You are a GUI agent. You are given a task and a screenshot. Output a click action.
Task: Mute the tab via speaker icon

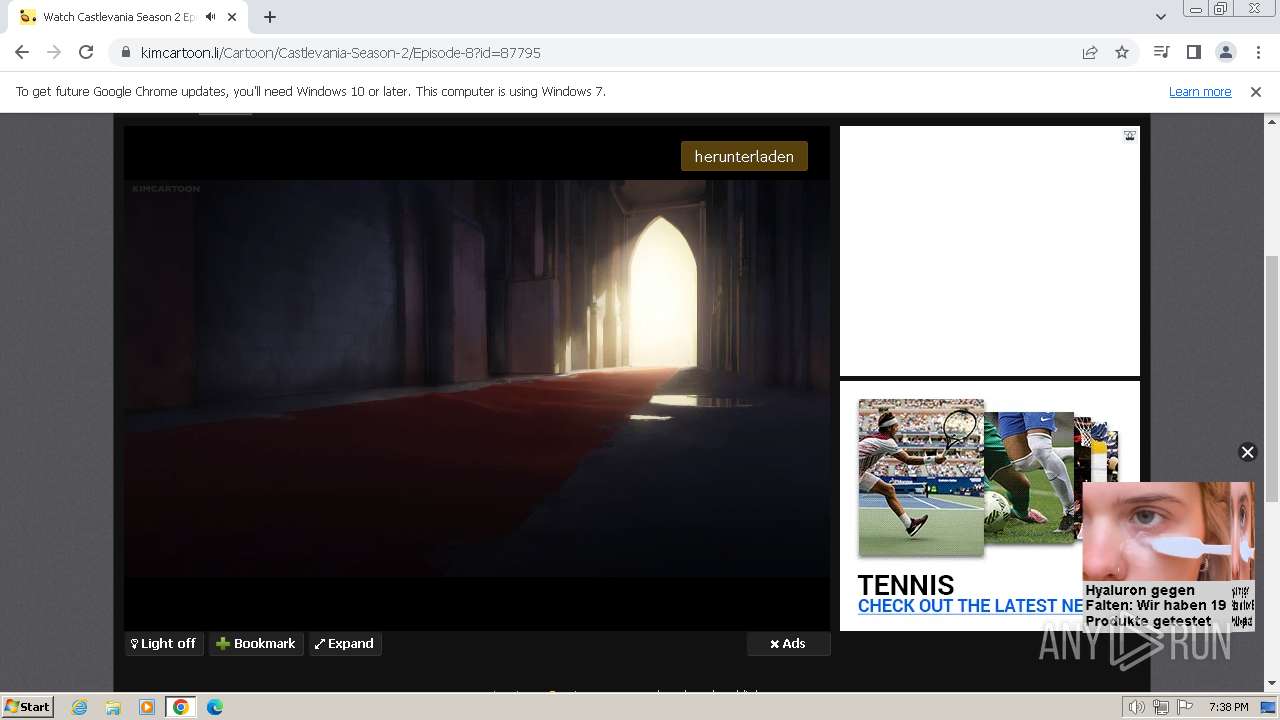[211, 17]
